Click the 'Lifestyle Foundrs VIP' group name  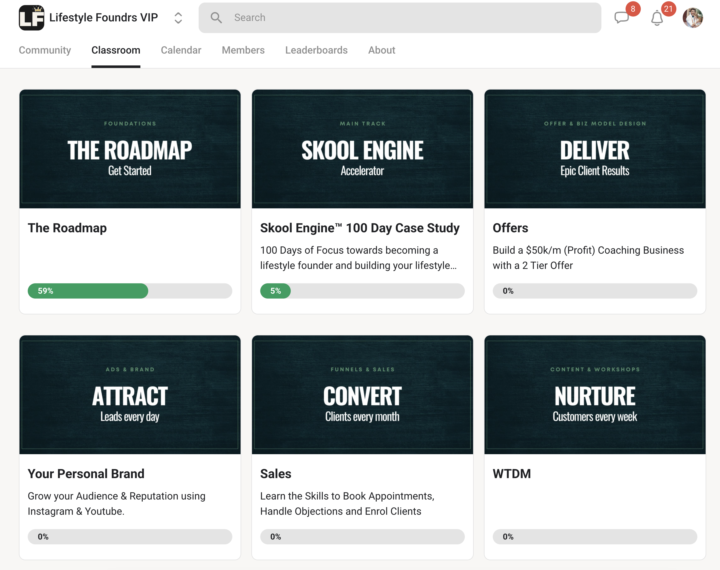[x=103, y=17]
